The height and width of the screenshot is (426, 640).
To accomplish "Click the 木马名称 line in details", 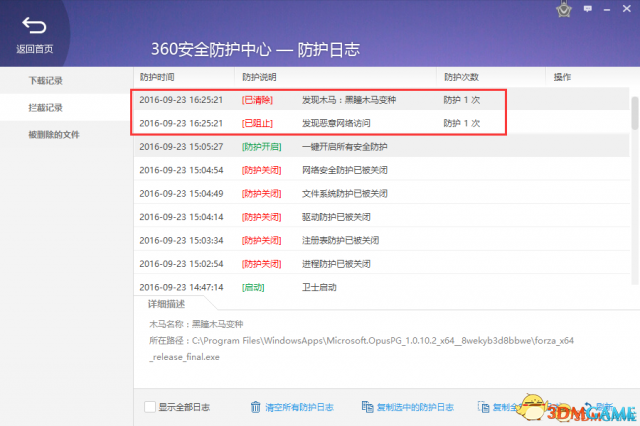I will click(196, 324).
